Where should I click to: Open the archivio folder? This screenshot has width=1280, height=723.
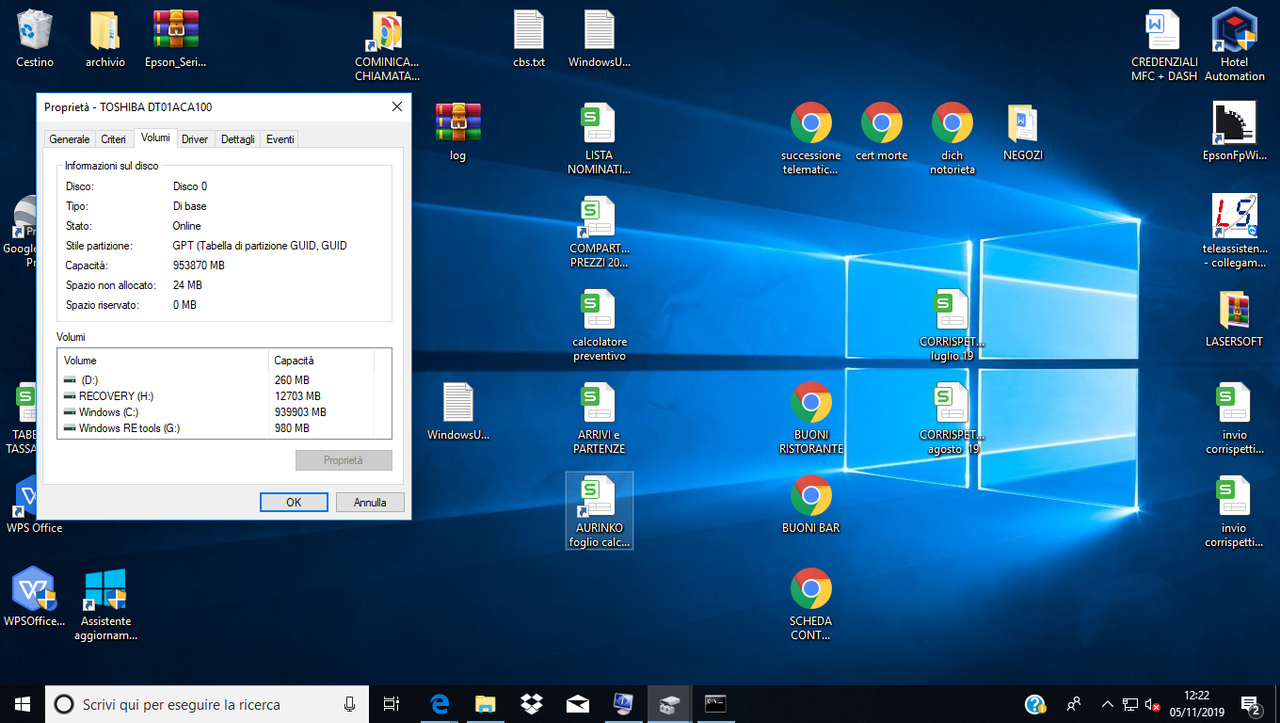click(104, 30)
